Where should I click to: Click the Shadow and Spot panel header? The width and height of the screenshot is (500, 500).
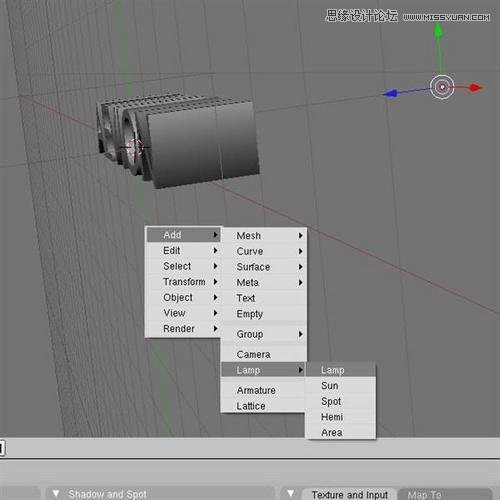(x=160, y=494)
